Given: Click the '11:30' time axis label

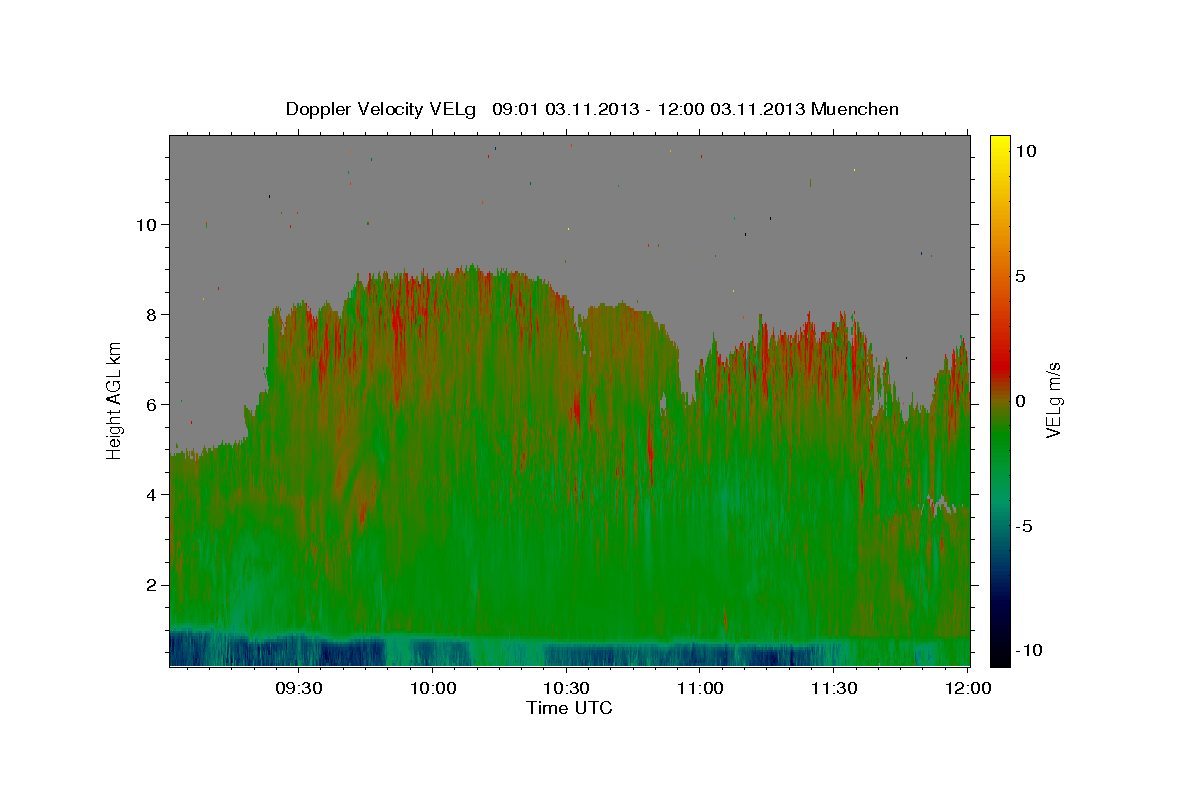Looking at the screenshot, I should pos(835,689).
